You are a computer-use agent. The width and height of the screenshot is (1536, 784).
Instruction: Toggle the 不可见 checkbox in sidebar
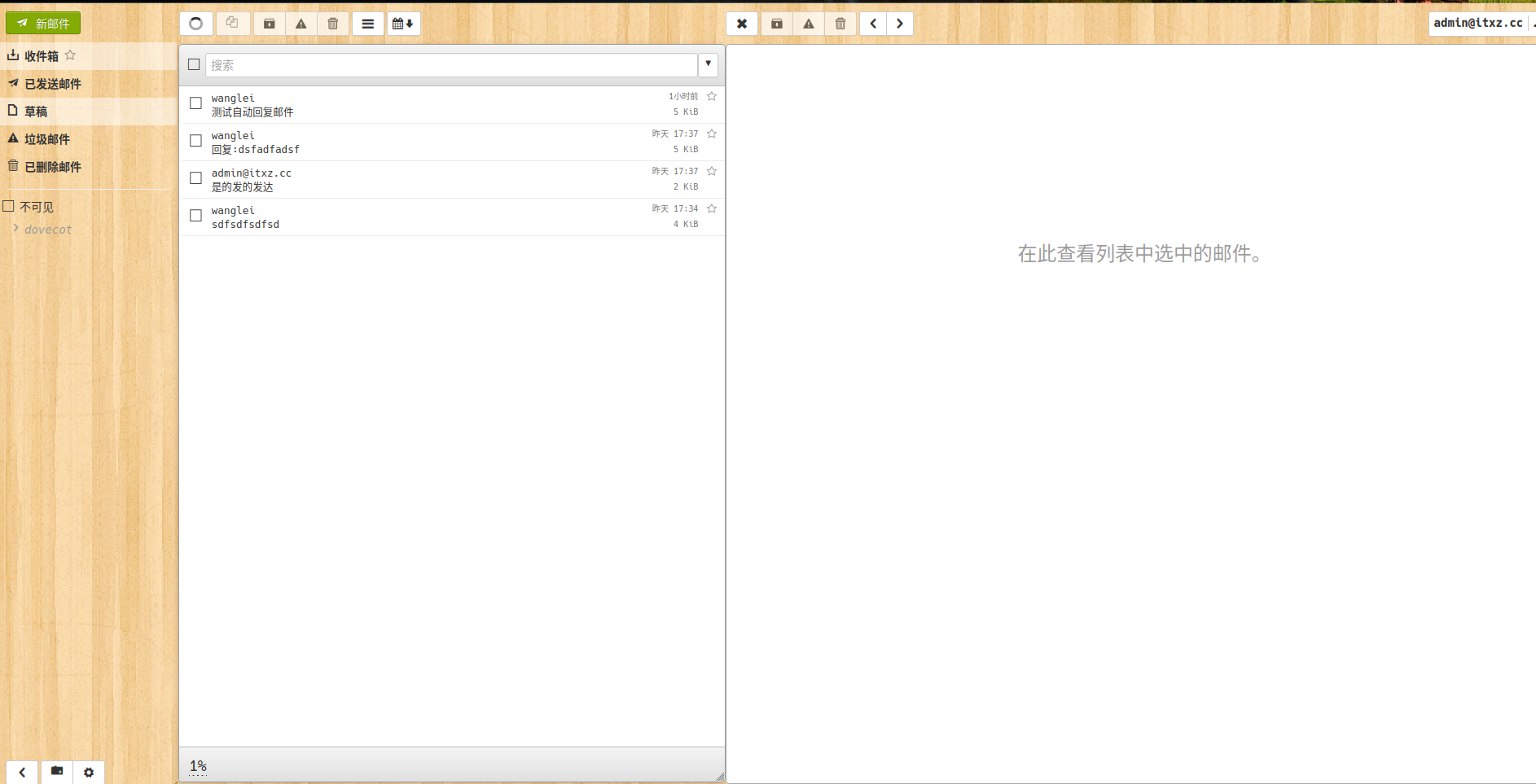point(9,206)
